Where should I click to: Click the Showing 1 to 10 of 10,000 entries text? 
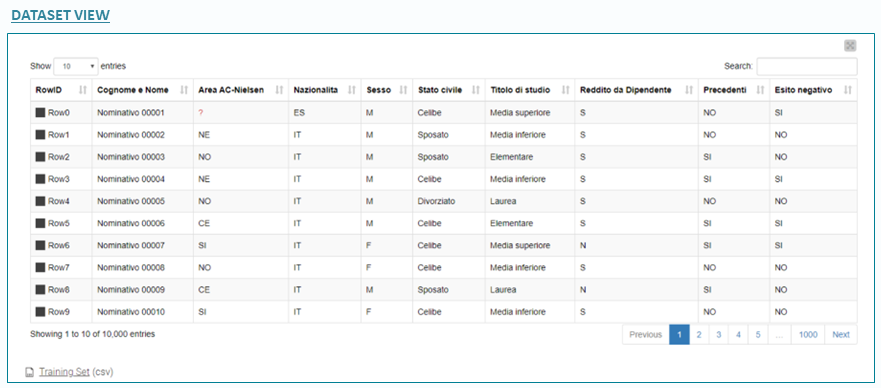[93, 334]
